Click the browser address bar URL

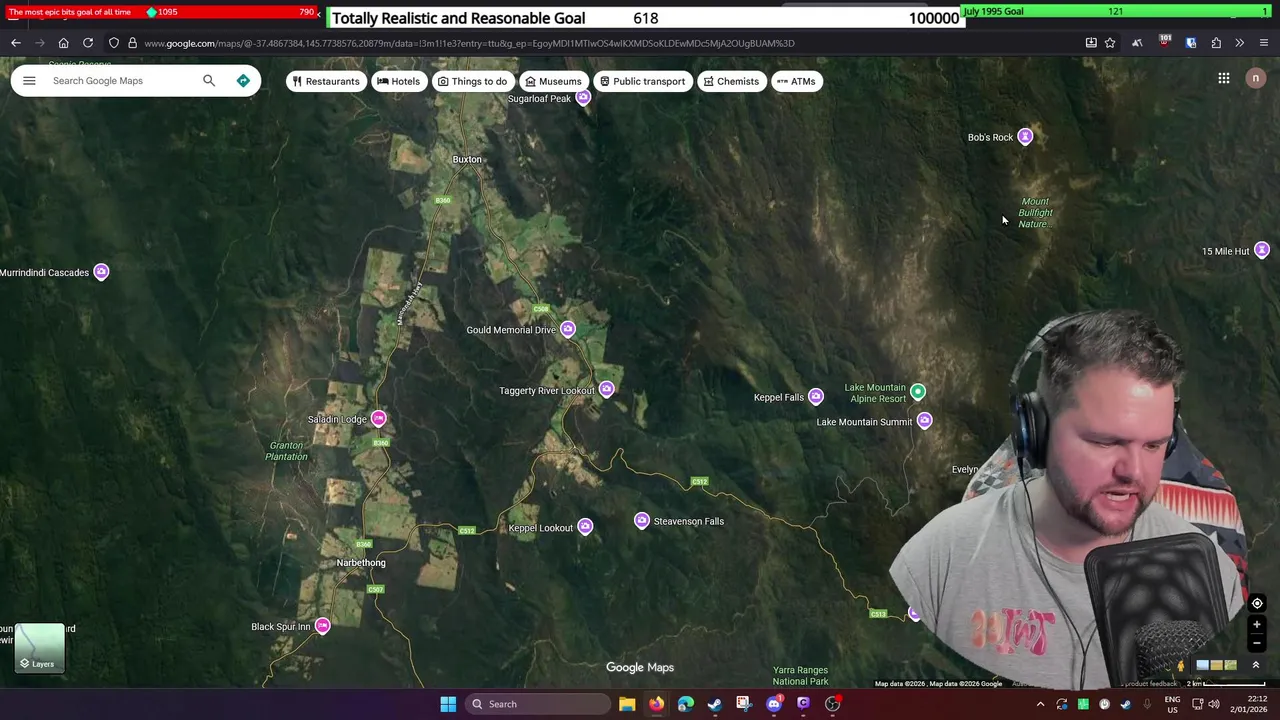tap(469, 43)
